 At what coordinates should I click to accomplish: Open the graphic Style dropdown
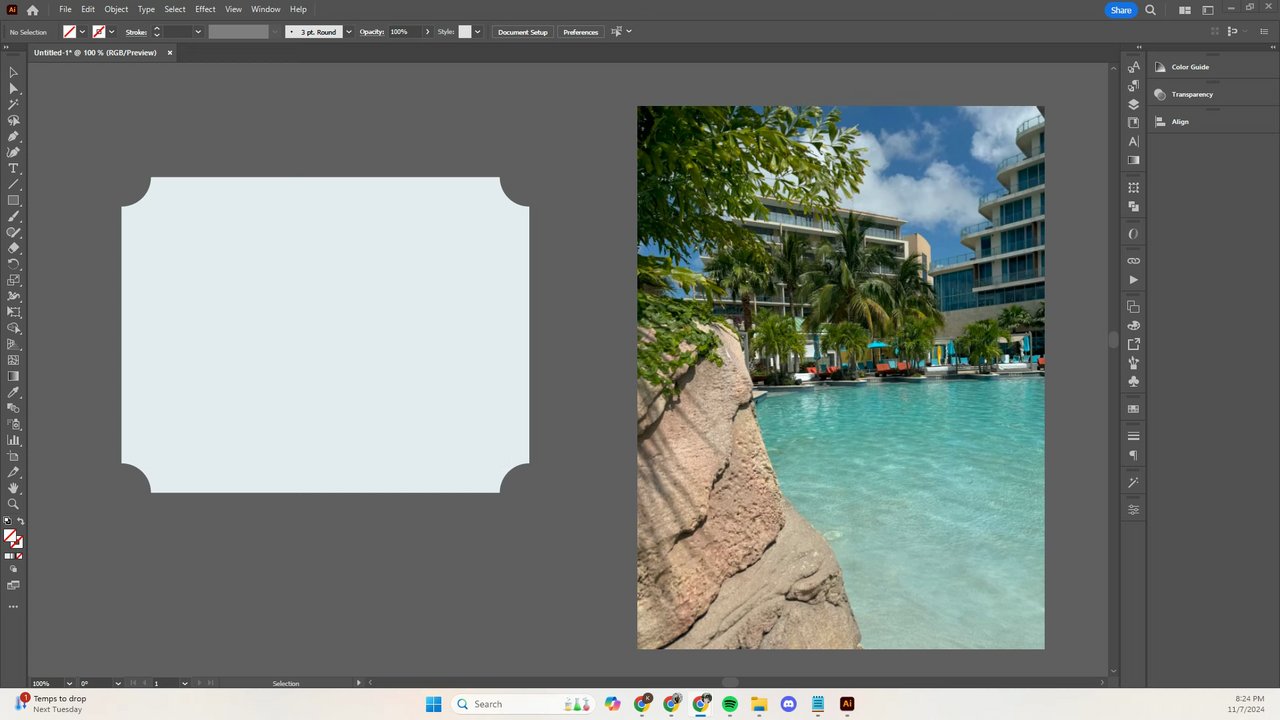click(477, 32)
